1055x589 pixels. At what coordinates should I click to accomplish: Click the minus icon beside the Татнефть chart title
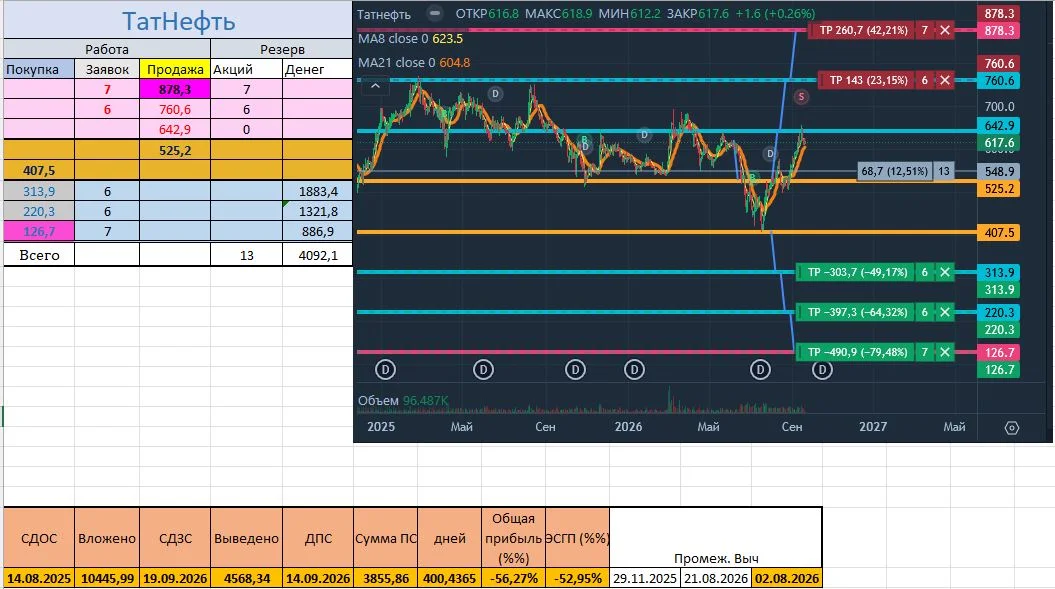[x=435, y=13]
